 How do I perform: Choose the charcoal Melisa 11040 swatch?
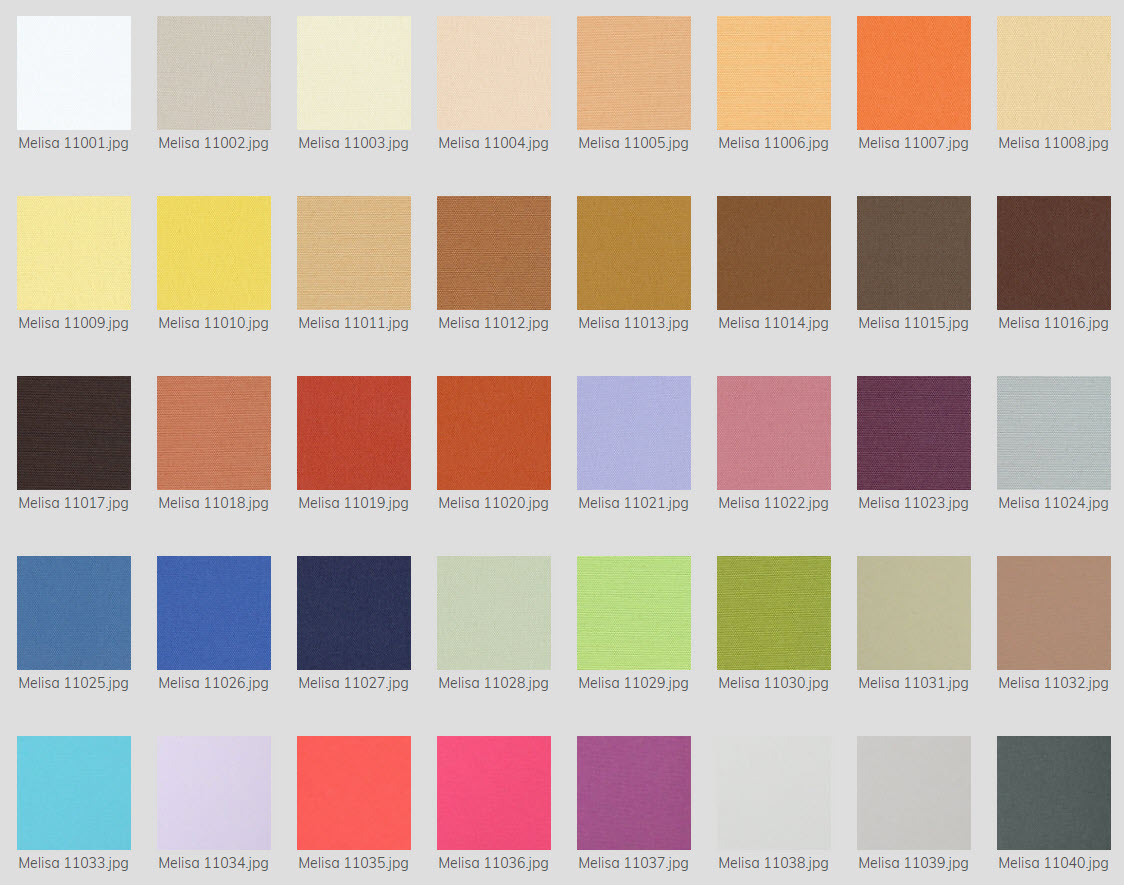1054,793
